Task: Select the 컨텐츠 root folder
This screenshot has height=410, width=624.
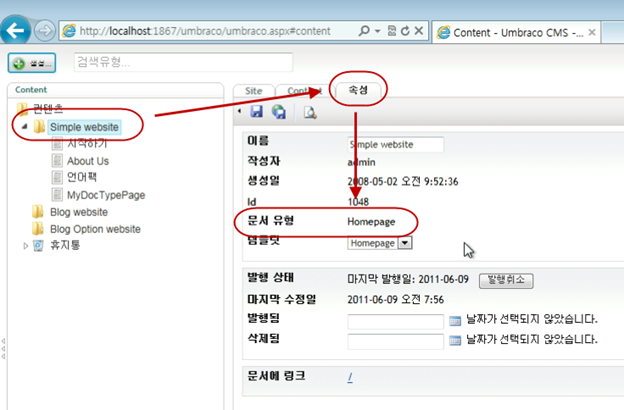Action: [47, 108]
